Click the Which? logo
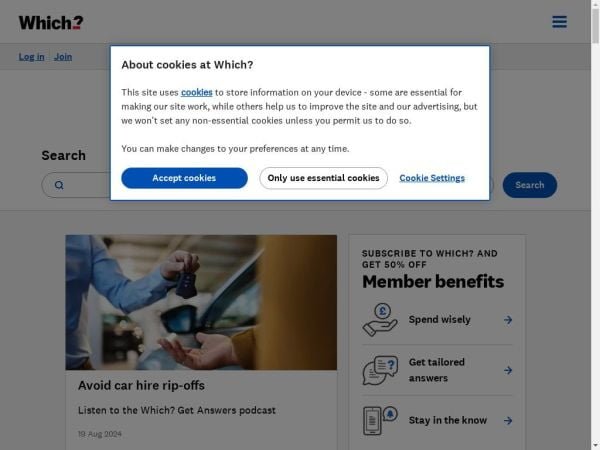The image size is (600, 450). point(51,23)
